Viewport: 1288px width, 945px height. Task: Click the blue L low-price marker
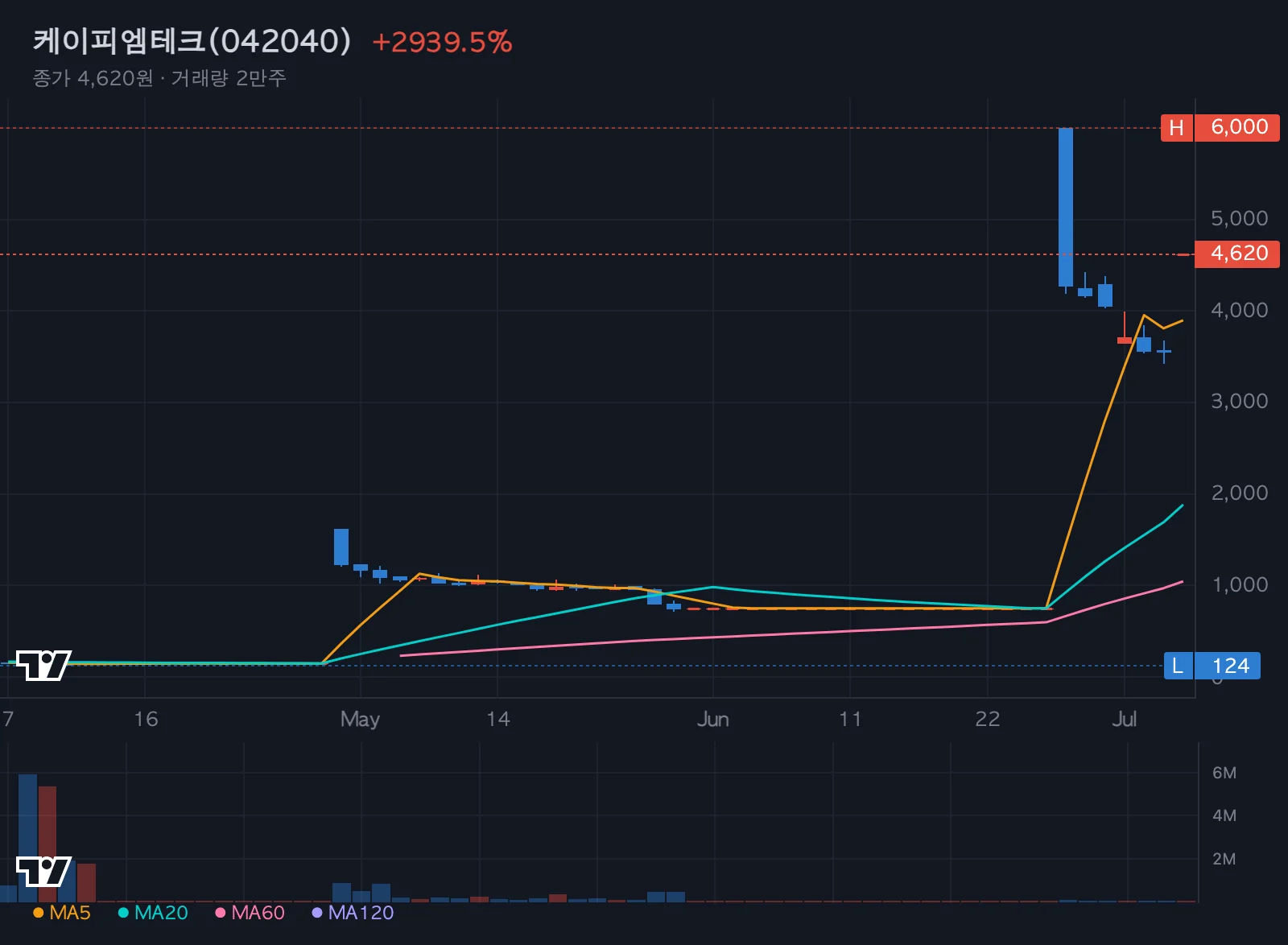click(1178, 666)
